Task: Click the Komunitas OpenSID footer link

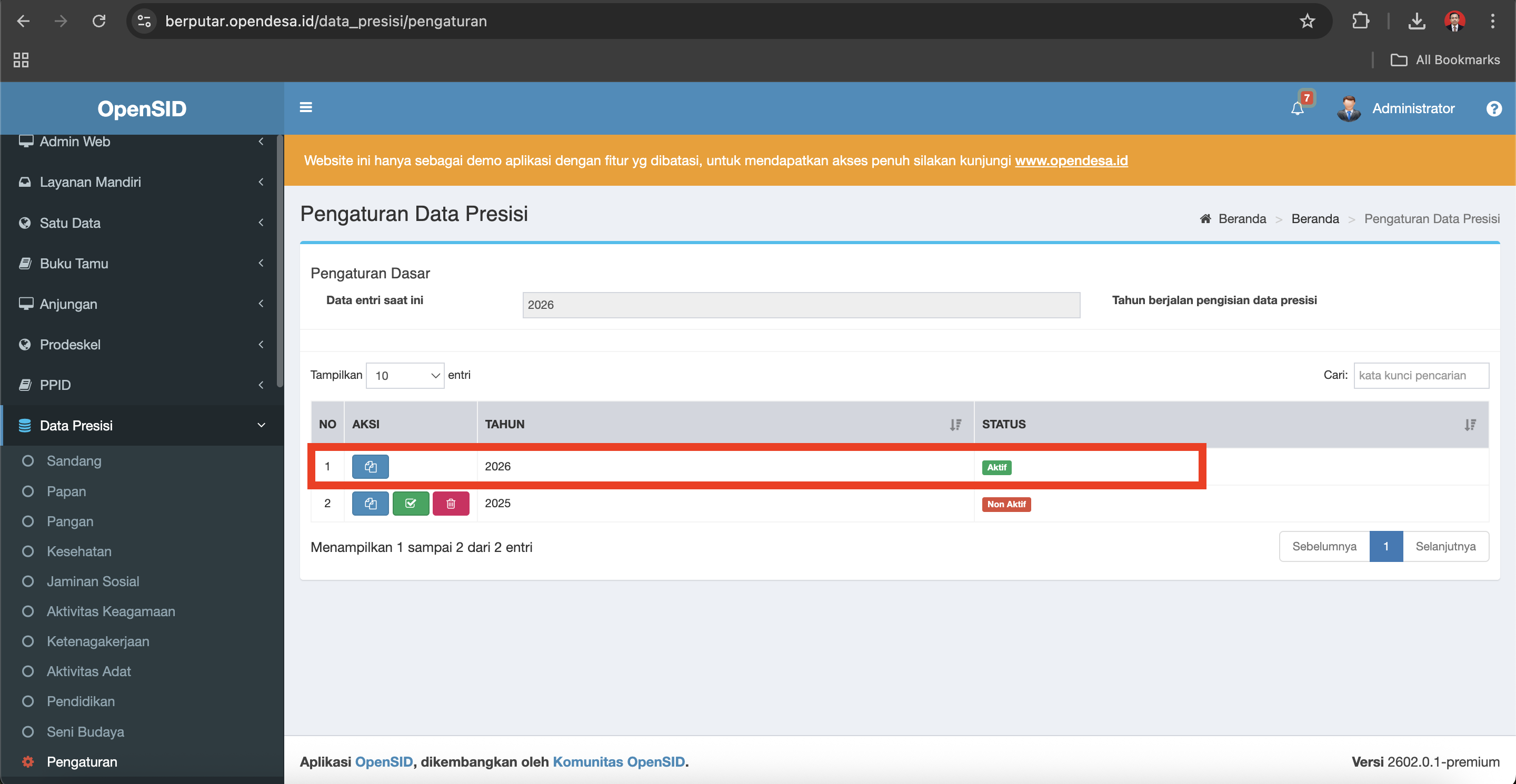Action: tap(619, 762)
